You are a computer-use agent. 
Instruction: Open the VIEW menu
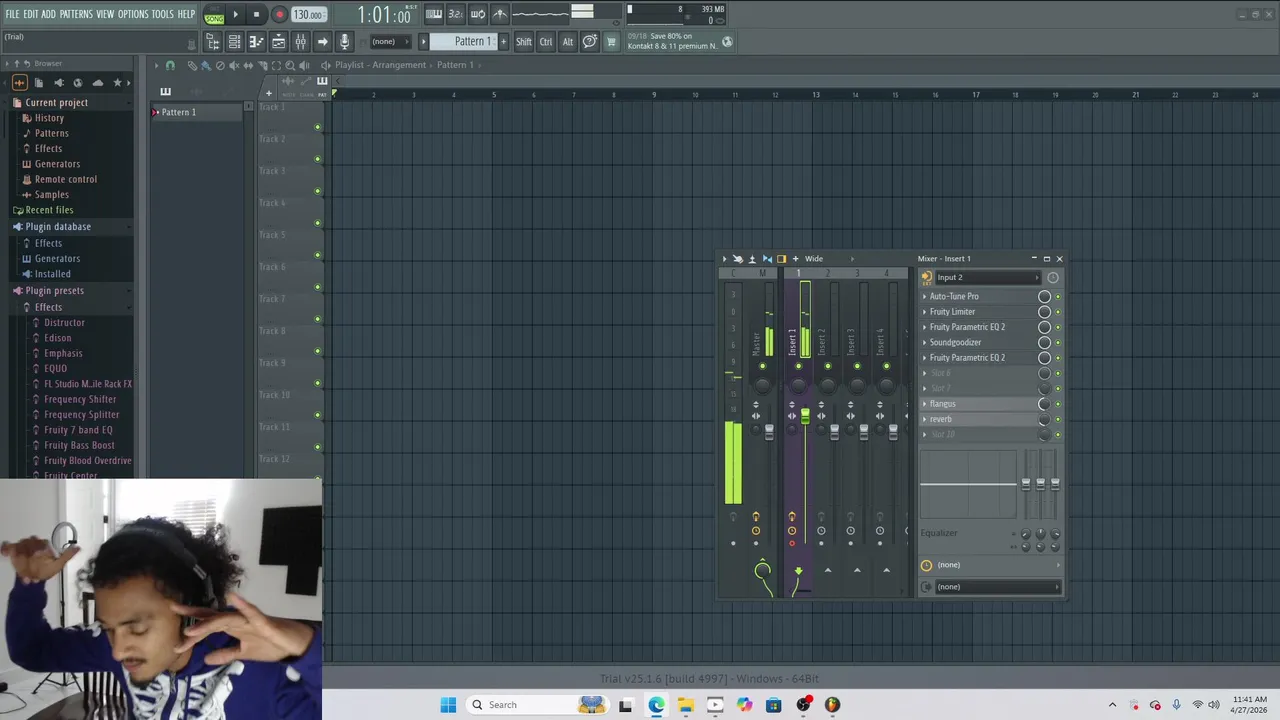105,14
